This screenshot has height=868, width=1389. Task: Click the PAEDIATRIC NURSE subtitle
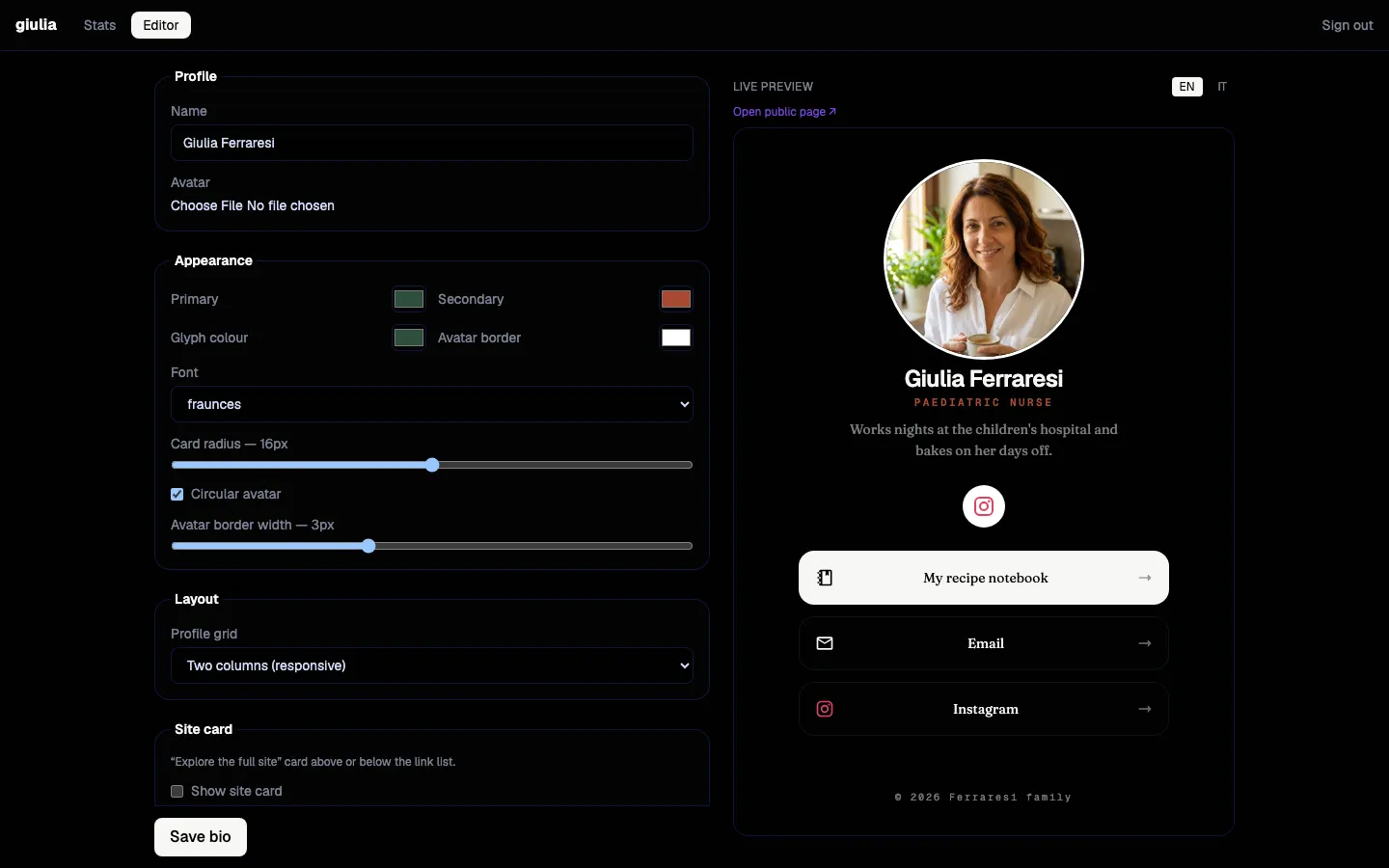coord(984,402)
